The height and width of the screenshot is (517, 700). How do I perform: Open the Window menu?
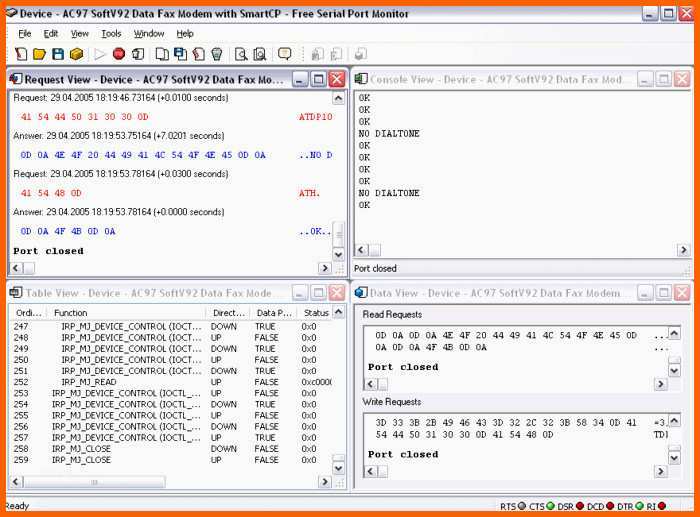click(149, 33)
